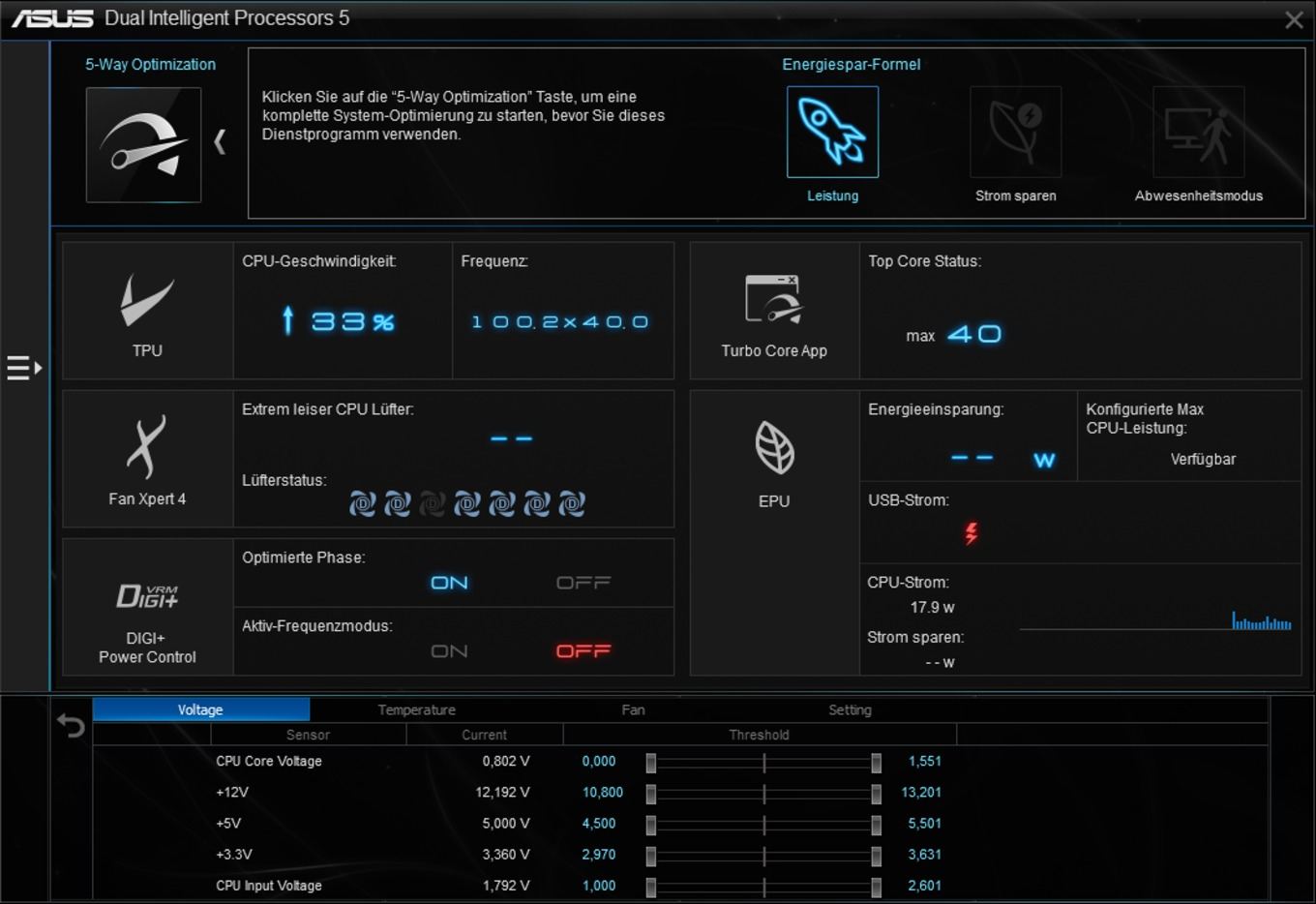Click the ASUS logo
The image size is (1316, 904).
(52, 18)
